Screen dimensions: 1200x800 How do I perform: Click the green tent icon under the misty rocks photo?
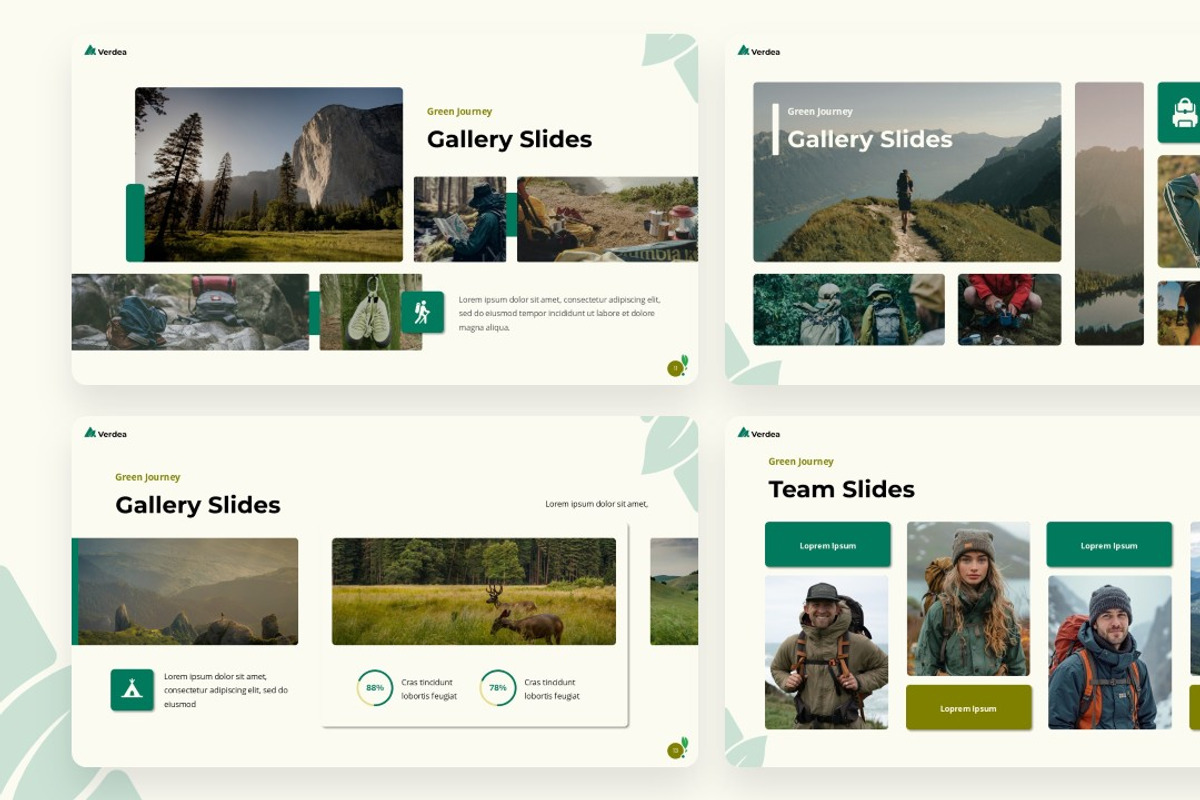point(132,690)
